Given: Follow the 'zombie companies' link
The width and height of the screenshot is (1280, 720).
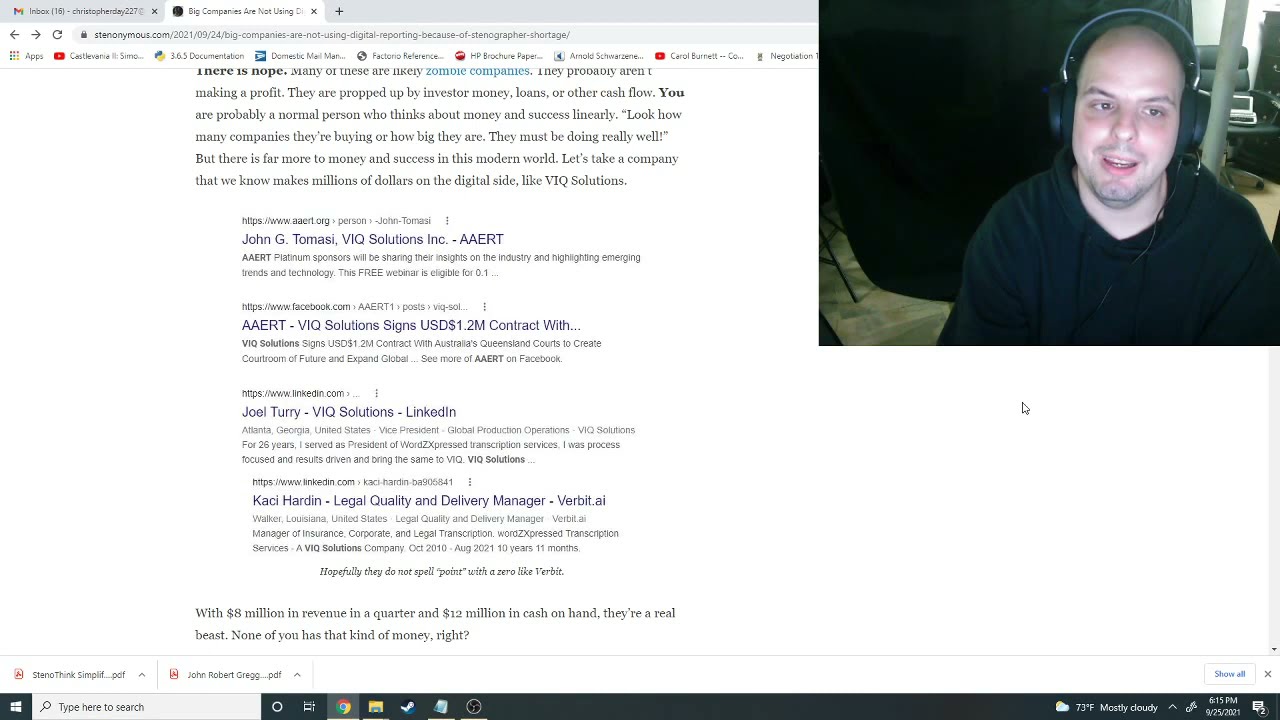Looking at the screenshot, I should [x=477, y=71].
